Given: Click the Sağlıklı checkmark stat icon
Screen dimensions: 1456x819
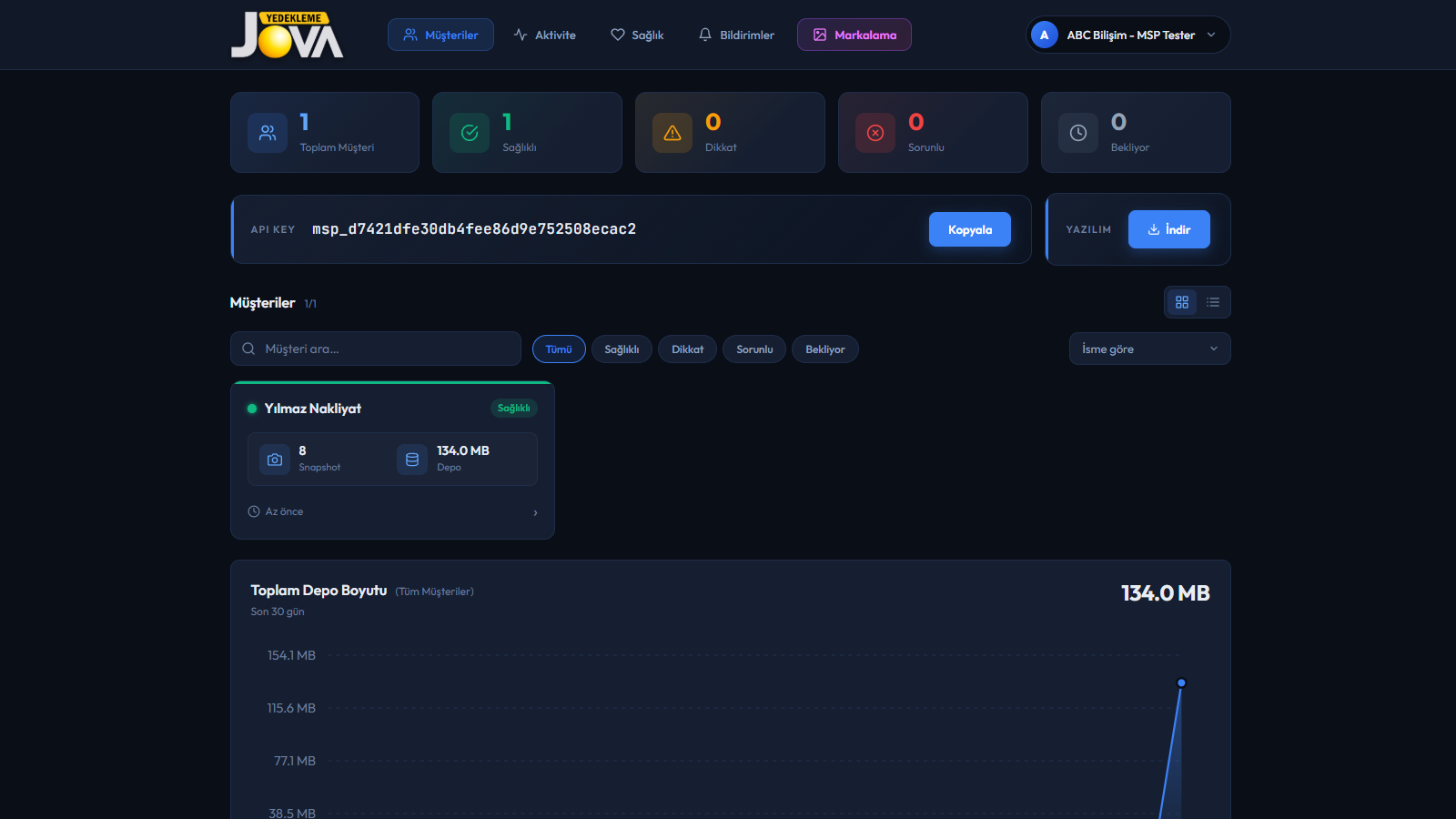Looking at the screenshot, I should (470, 133).
